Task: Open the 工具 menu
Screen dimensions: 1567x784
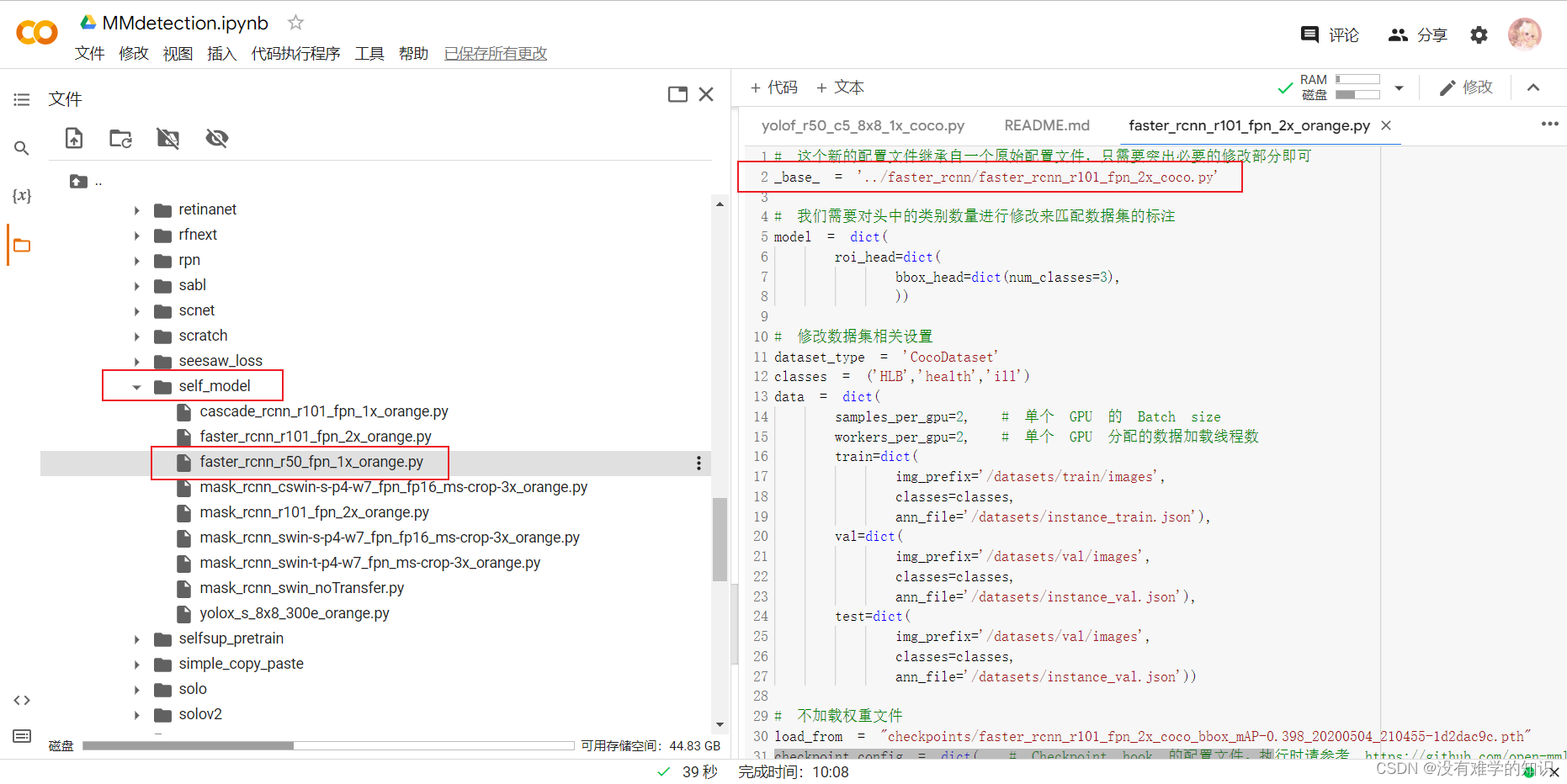Action: 369,54
